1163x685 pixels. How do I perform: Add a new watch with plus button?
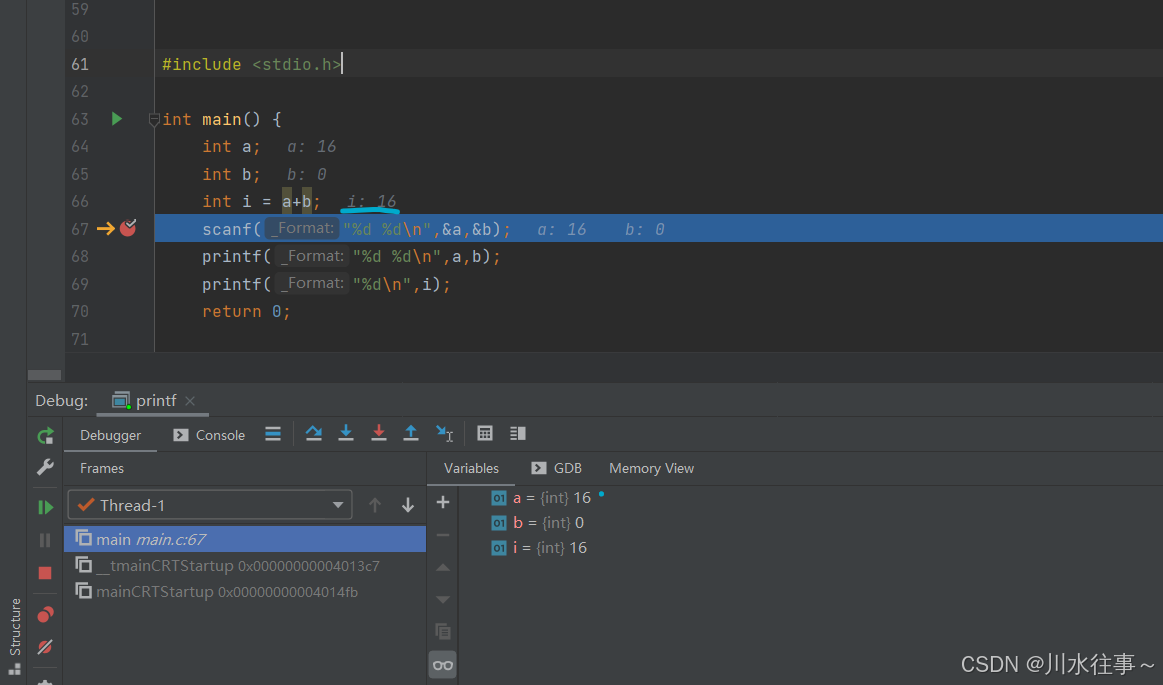click(x=442, y=502)
